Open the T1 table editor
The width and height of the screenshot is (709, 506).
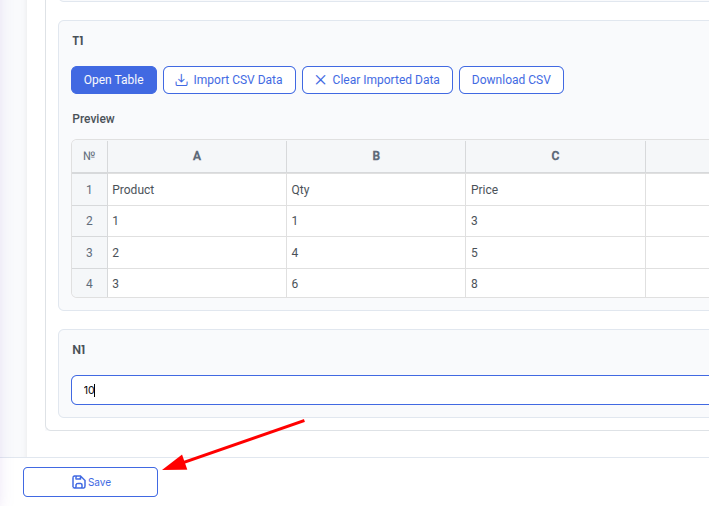click(x=114, y=80)
